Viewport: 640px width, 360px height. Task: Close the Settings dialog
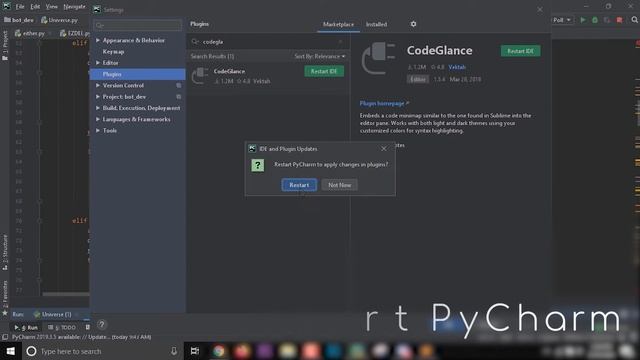click(540, 9)
